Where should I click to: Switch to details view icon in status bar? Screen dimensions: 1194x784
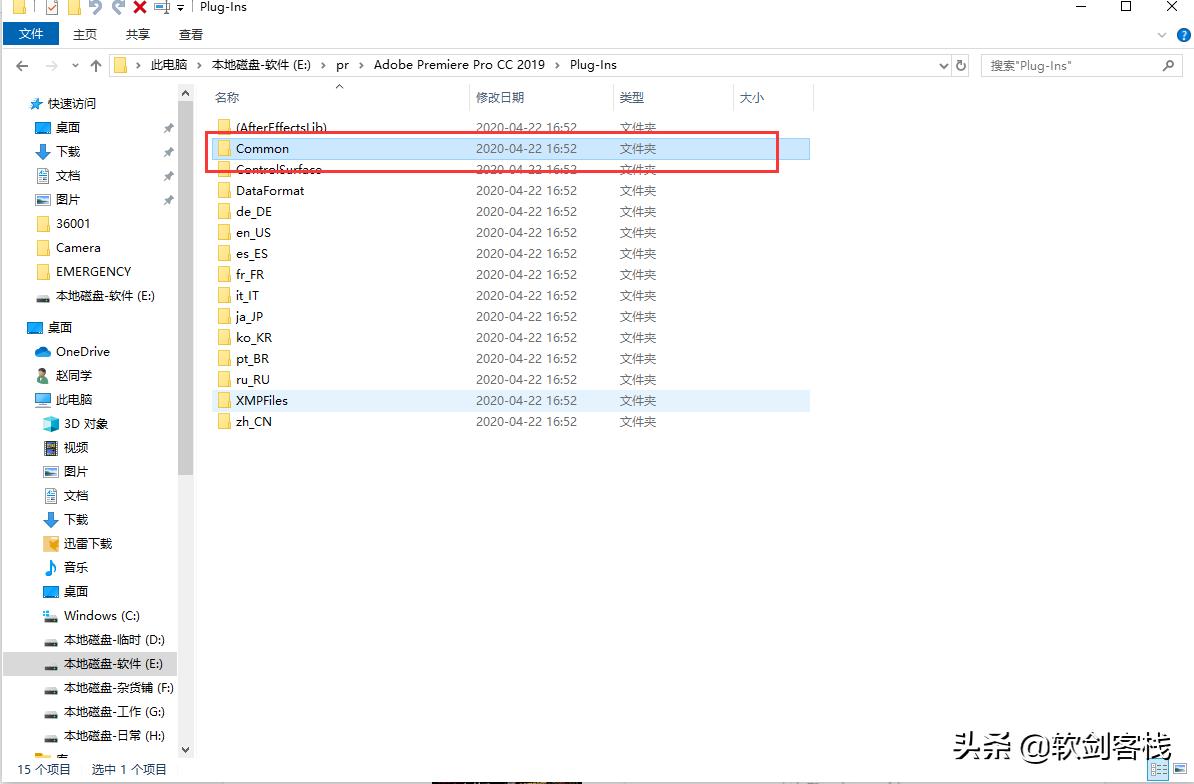pyautogui.click(x=1158, y=770)
